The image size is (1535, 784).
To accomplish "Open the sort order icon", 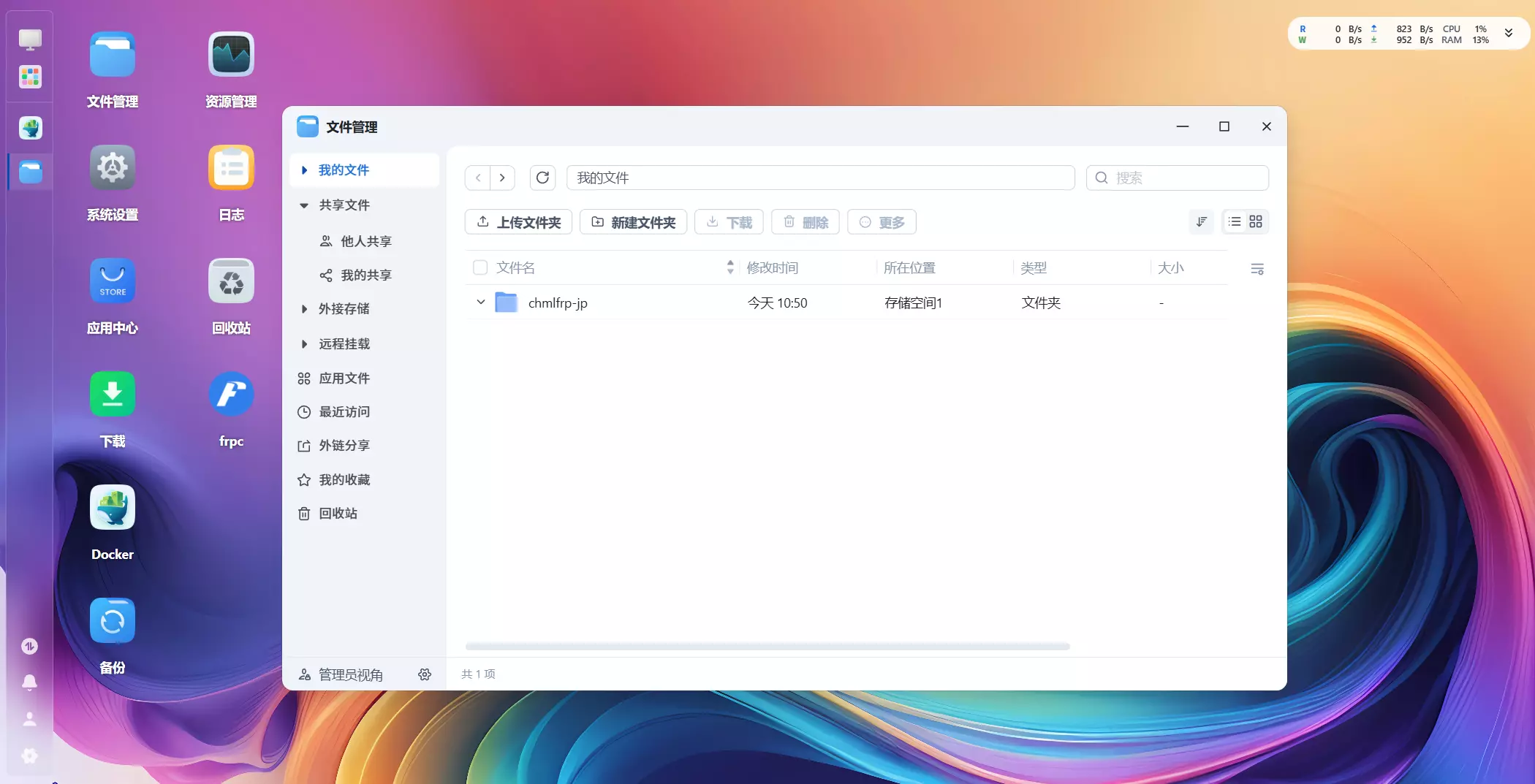I will pos(1201,222).
